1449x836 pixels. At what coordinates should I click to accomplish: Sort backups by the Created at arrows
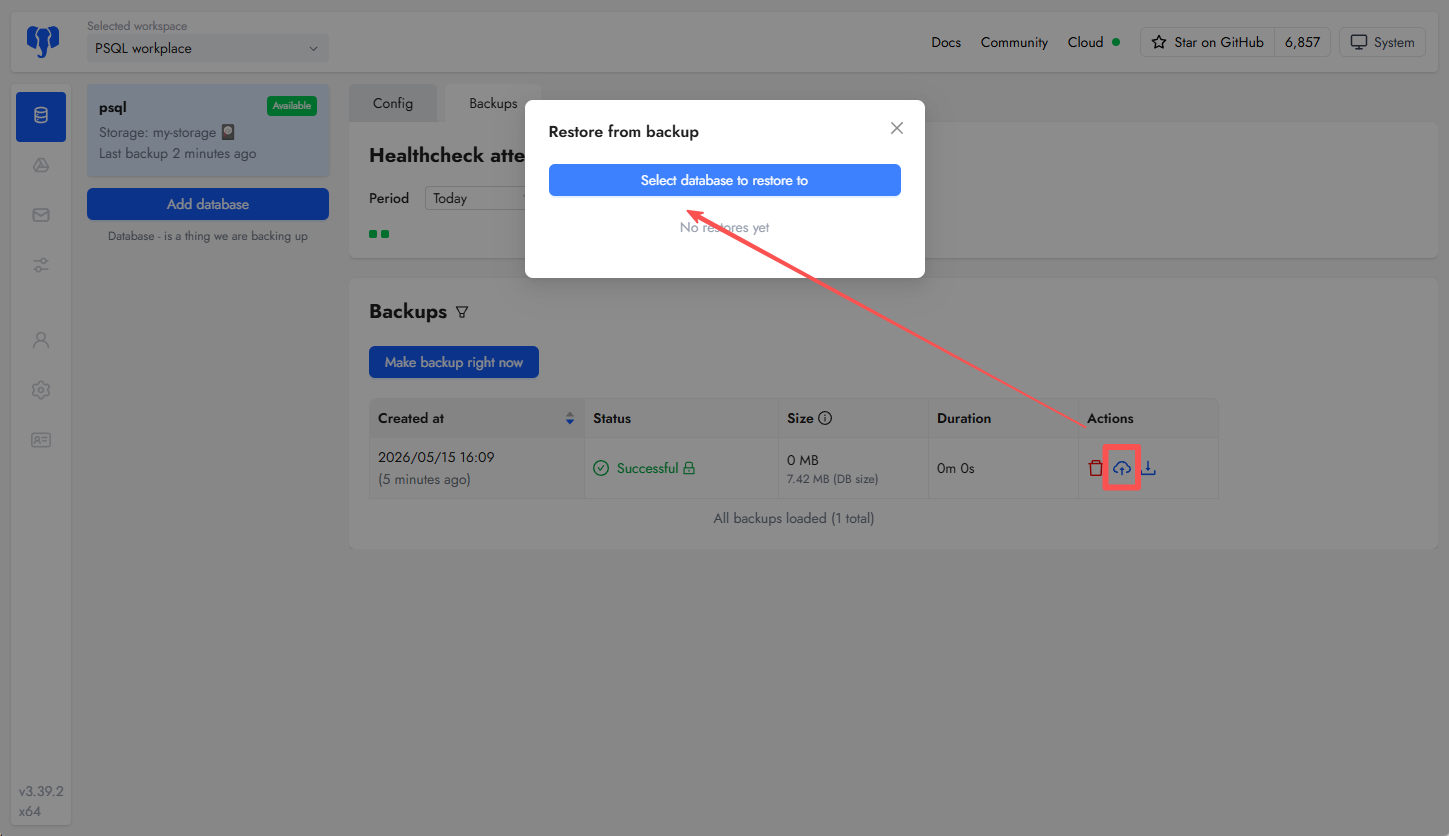[570, 418]
